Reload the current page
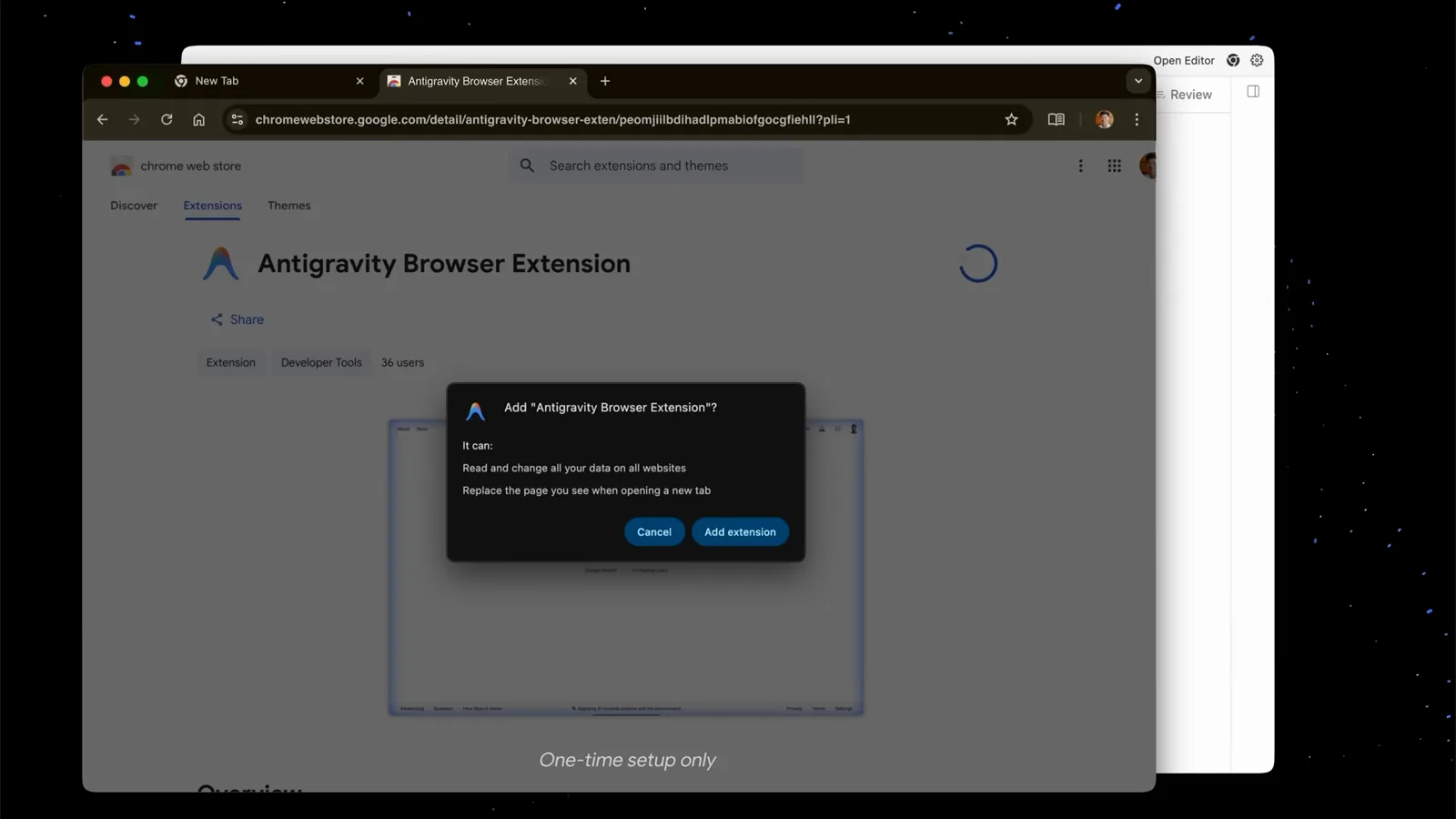 pyautogui.click(x=167, y=119)
